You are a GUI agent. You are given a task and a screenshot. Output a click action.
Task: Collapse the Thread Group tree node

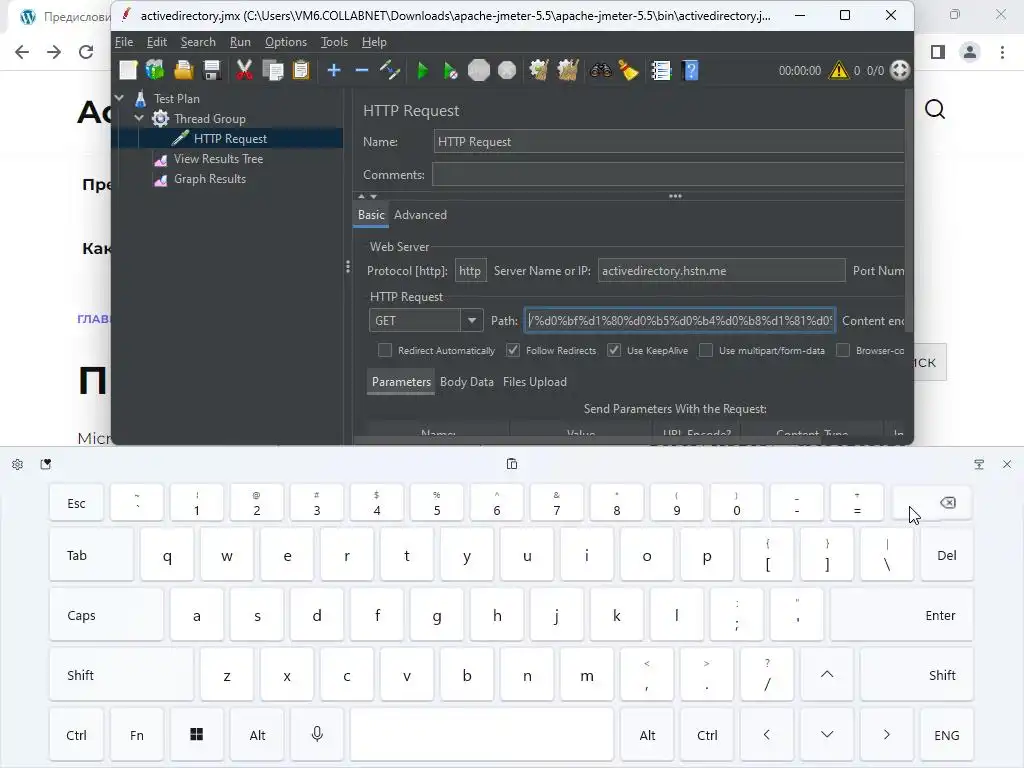[139, 118]
